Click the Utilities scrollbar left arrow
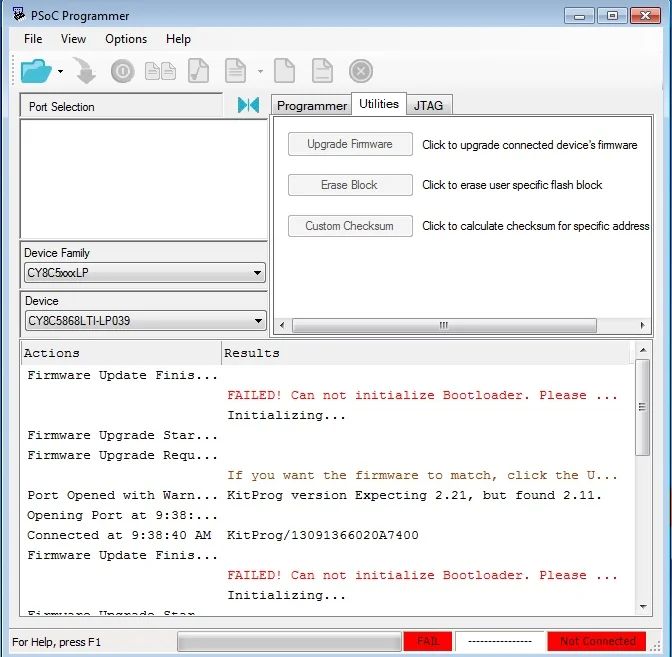This screenshot has height=657, width=672. tap(282, 325)
